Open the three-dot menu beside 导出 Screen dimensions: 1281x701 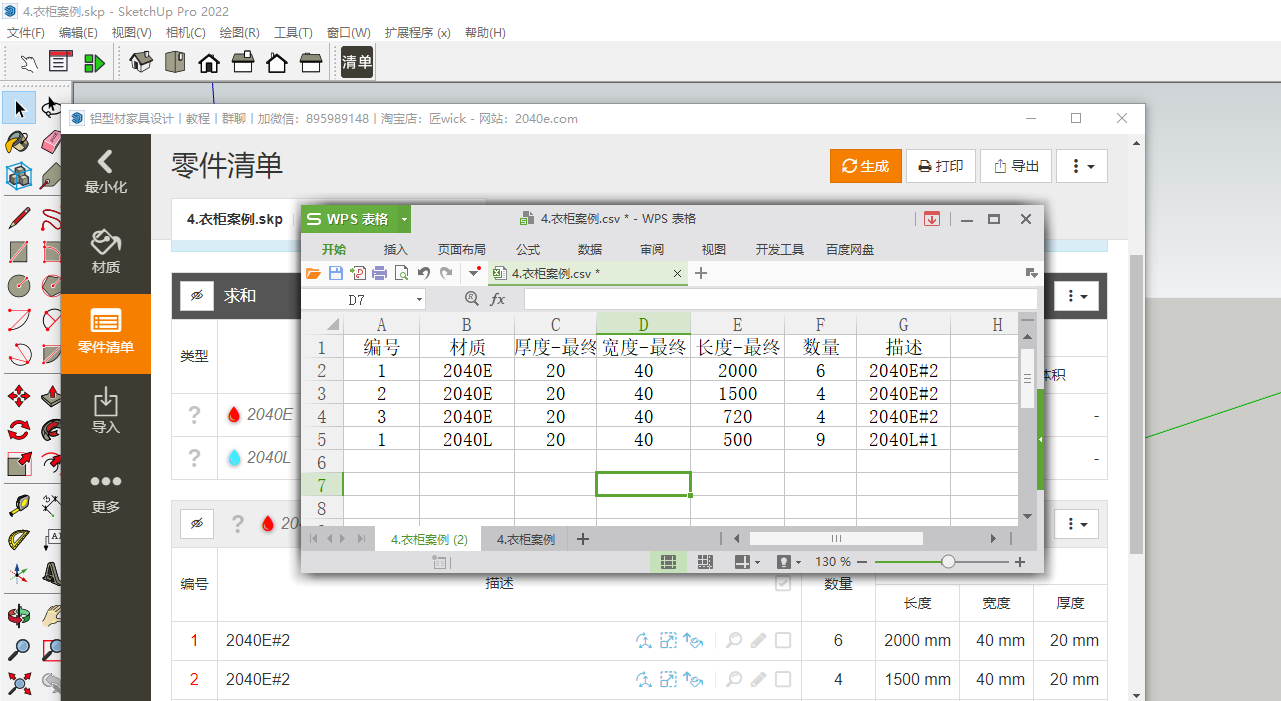(x=1082, y=165)
